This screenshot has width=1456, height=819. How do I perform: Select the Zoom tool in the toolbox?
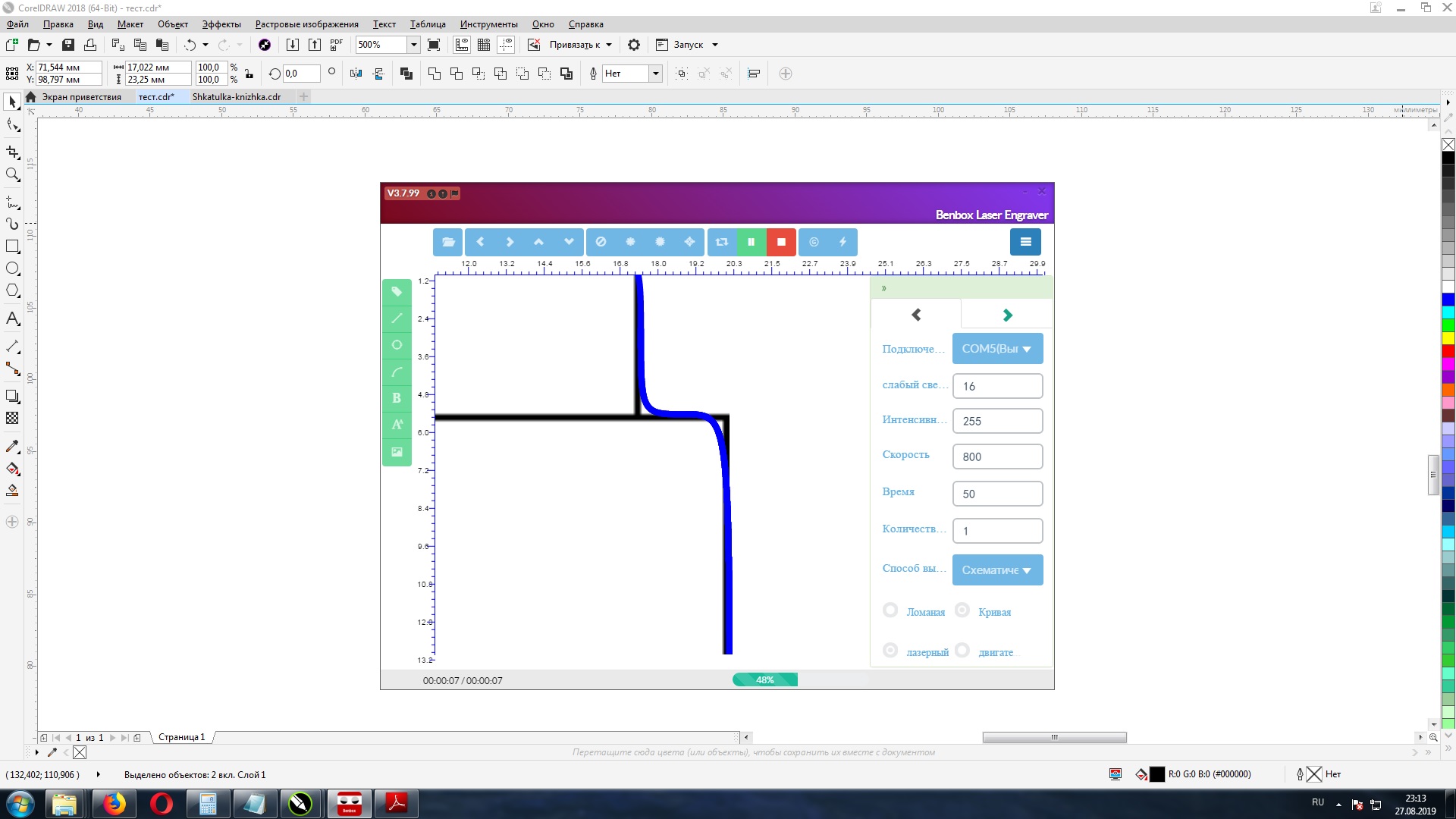pyautogui.click(x=12, y=174)
